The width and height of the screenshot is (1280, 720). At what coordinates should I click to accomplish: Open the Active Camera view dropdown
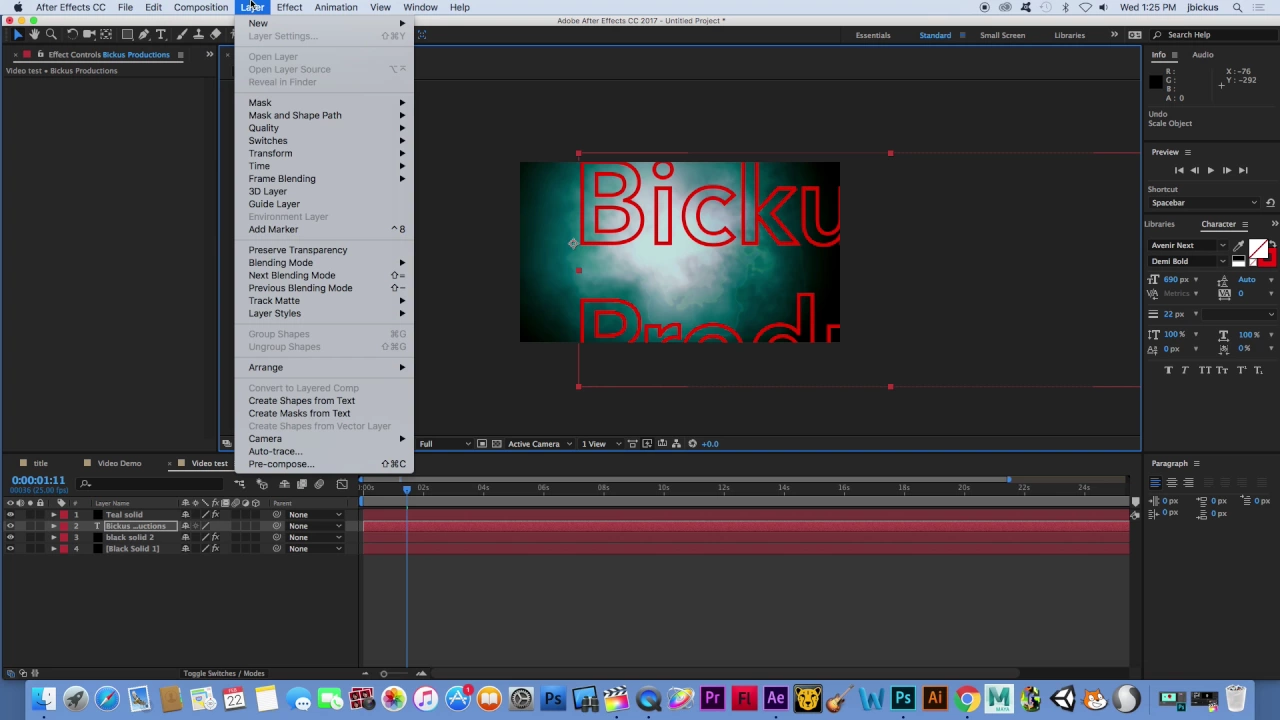click(x=540, y=444)
